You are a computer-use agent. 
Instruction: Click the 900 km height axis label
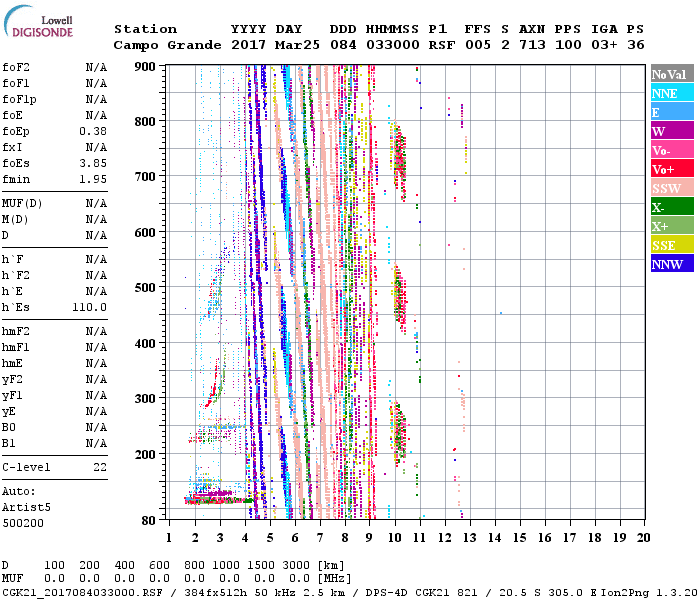145,67
